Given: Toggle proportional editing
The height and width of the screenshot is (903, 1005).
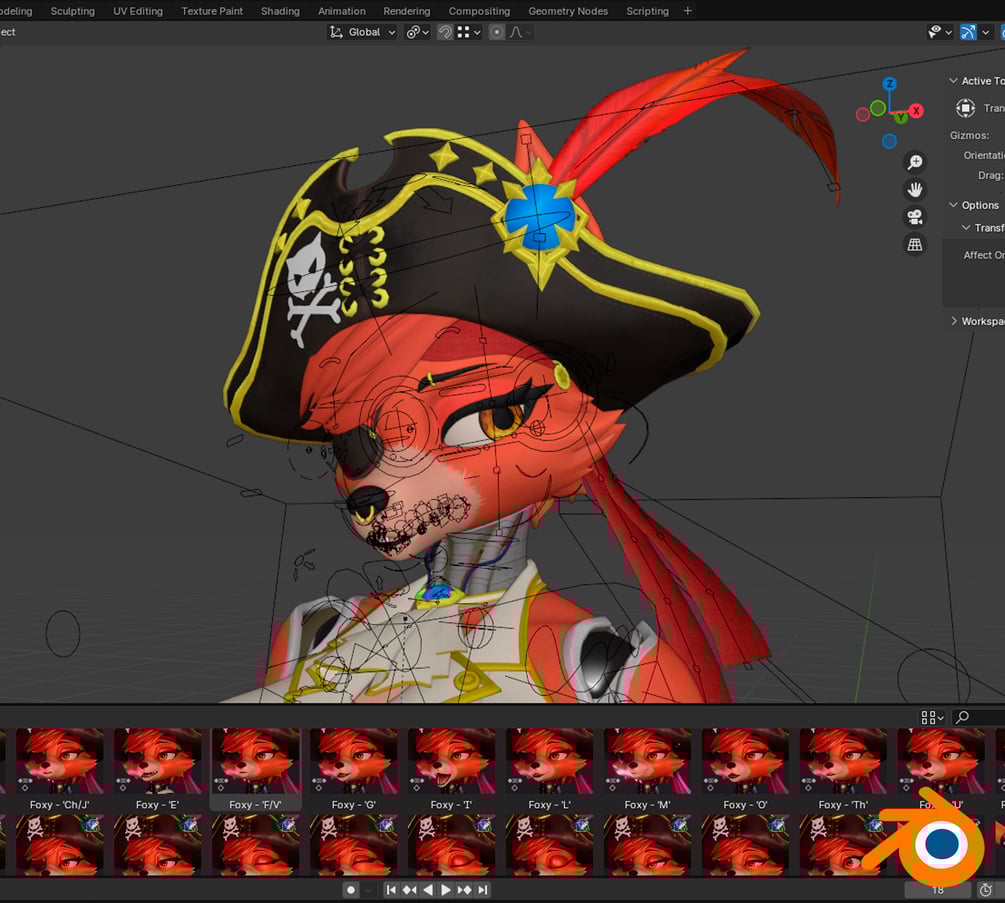Looking at the screenshot, I should tap(496, 32).
